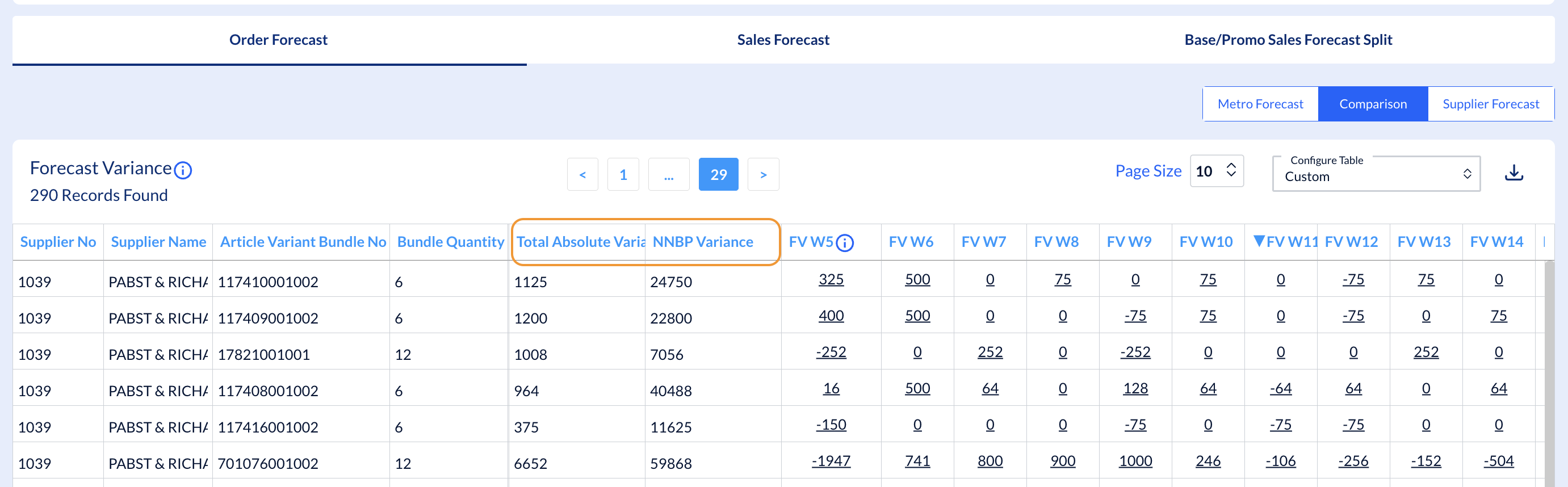
Task: Switch to Supplier Forecast view
Action: pos(1490,104)
